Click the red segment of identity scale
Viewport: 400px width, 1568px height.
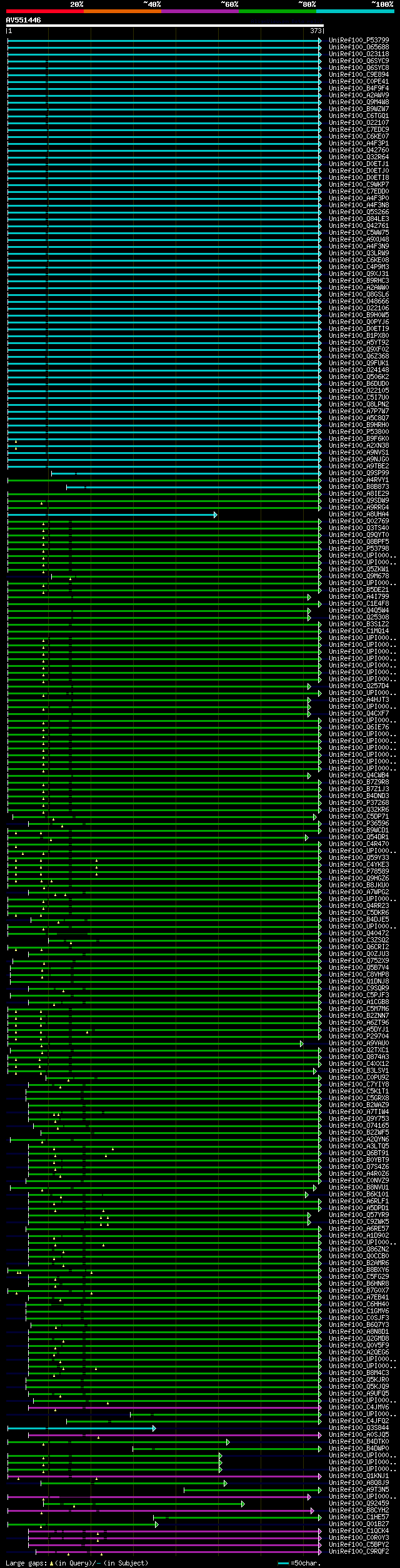45,11
